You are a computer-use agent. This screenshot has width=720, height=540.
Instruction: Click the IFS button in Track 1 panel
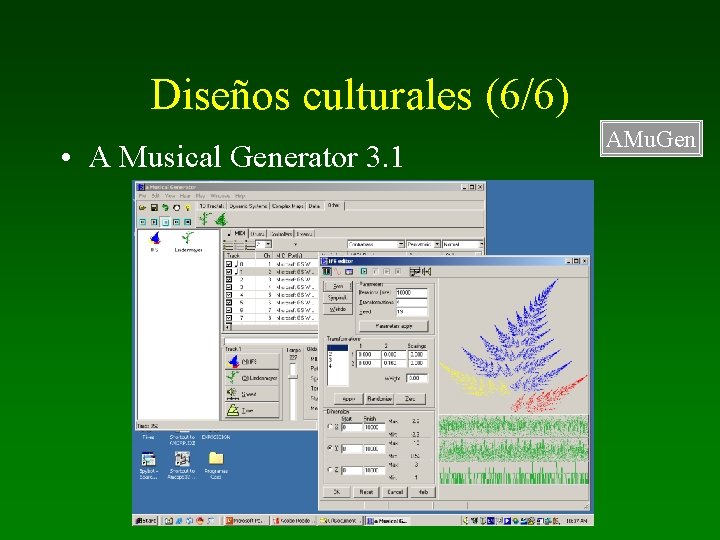pos(252,361)
